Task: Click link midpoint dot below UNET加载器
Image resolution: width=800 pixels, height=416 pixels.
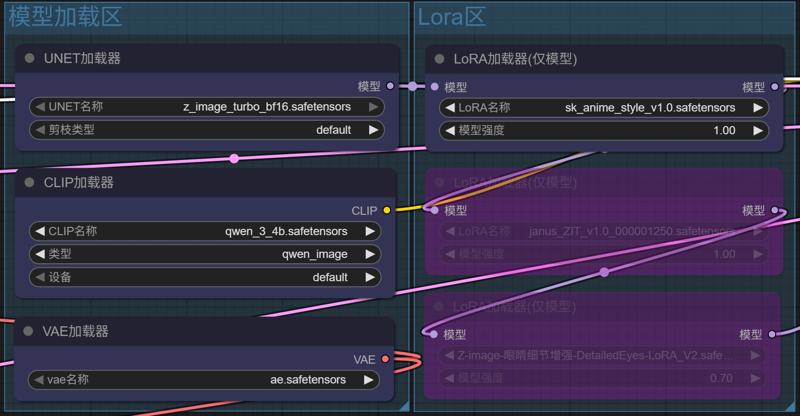Action: 234,159
